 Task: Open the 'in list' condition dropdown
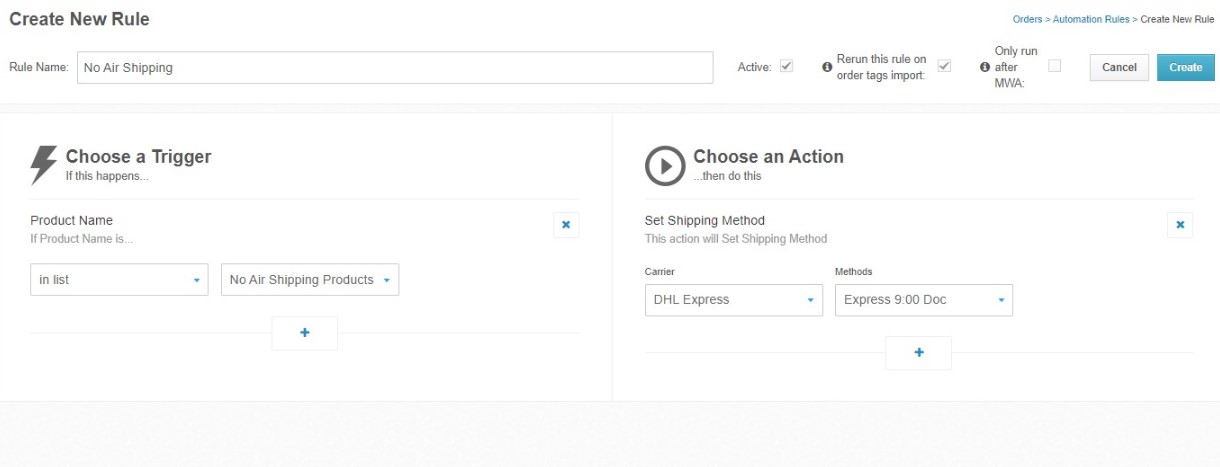click(x=119, y=280)
